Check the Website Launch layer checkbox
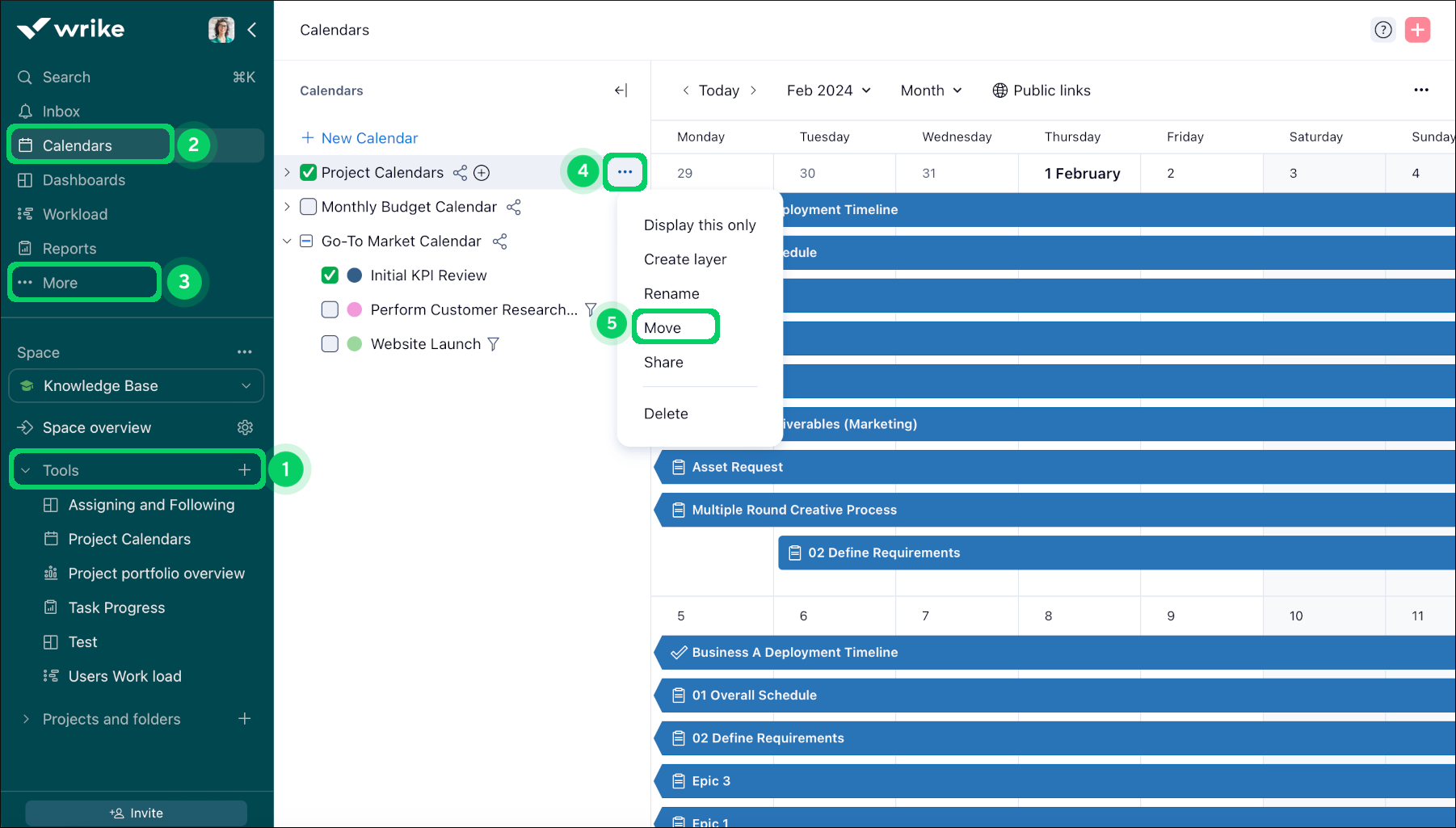The width and height of the screenshot is (1456, 828). point(330,344)
